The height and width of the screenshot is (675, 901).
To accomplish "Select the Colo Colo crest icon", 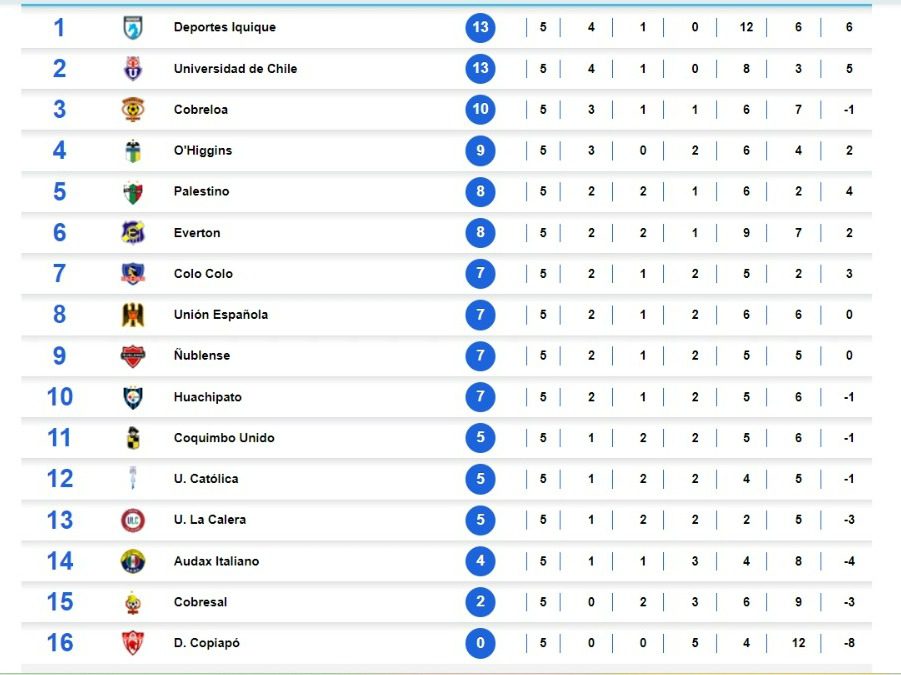I will 133,273.
